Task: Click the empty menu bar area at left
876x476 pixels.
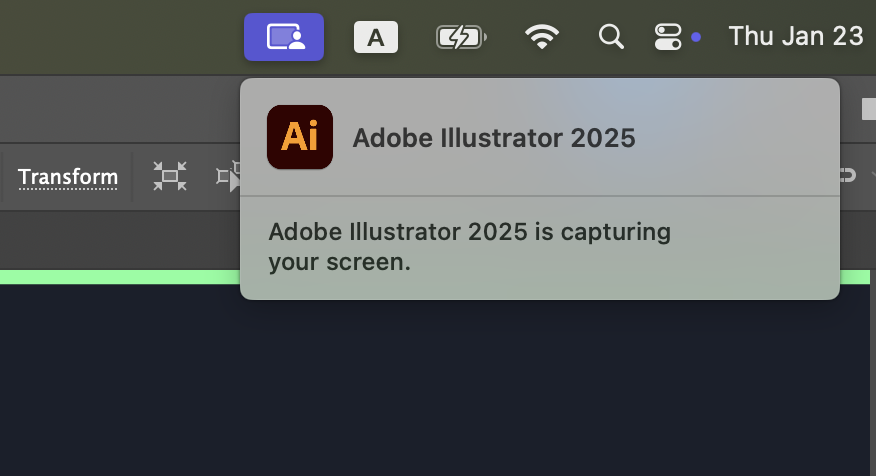Action: (x=110, y=37)
